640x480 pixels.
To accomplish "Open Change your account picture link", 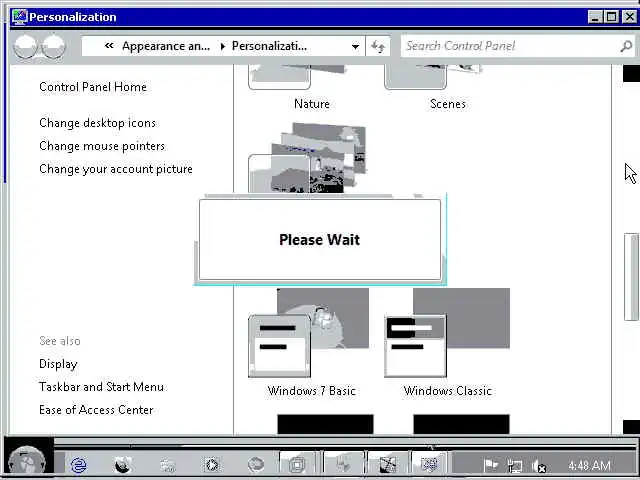I will 116,169.
